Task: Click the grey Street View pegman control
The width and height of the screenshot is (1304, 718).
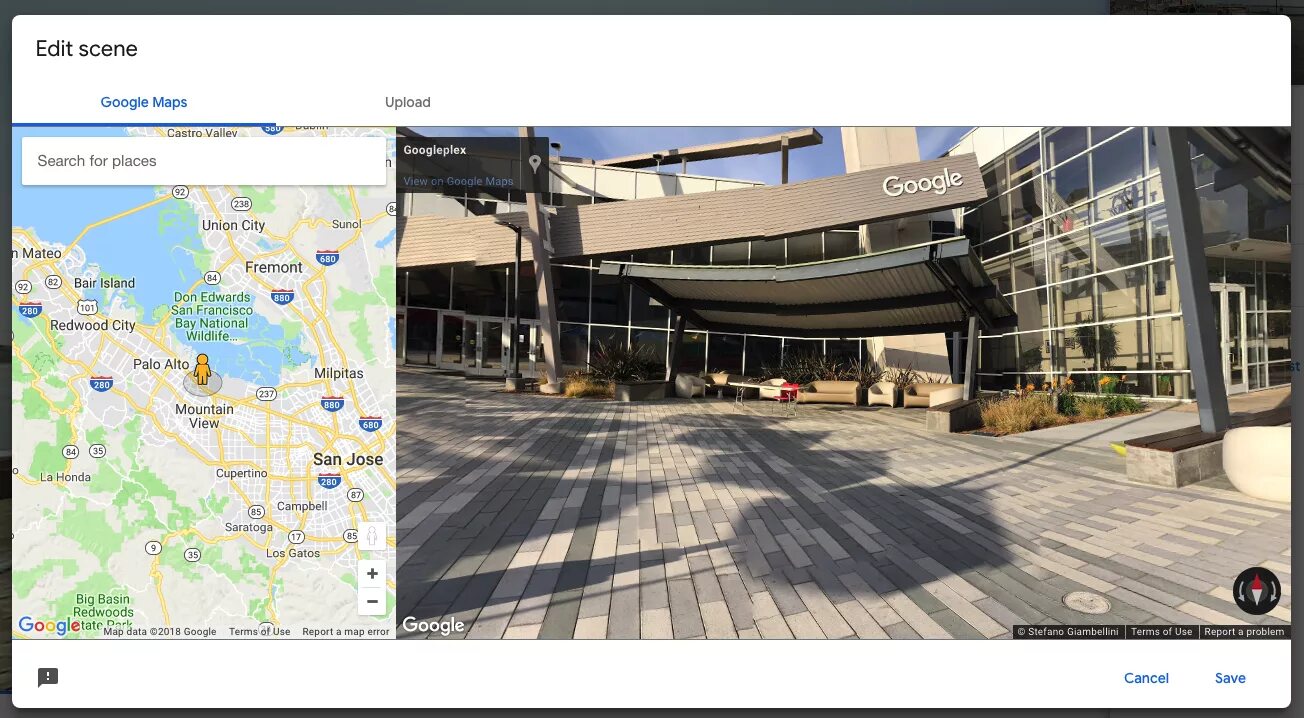Action: coord(372,536)
